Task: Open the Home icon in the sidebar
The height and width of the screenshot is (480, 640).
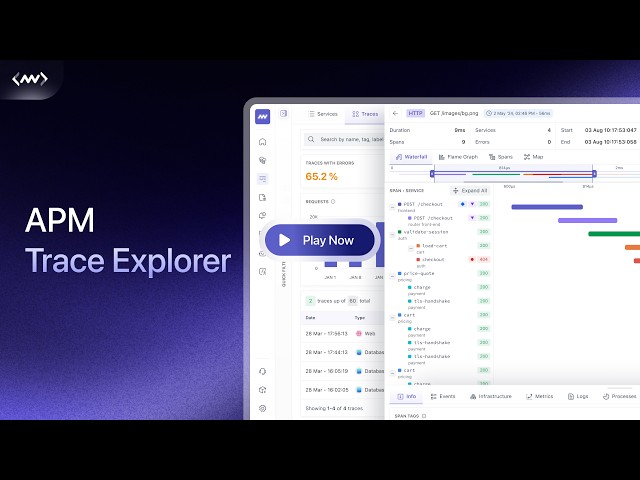Action: 262,142
